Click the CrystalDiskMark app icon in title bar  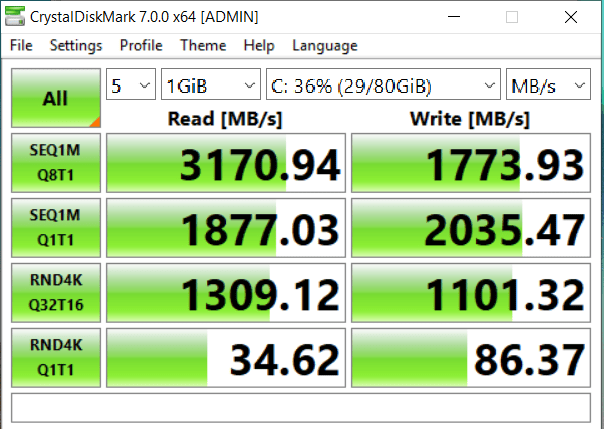pos(15,17)
